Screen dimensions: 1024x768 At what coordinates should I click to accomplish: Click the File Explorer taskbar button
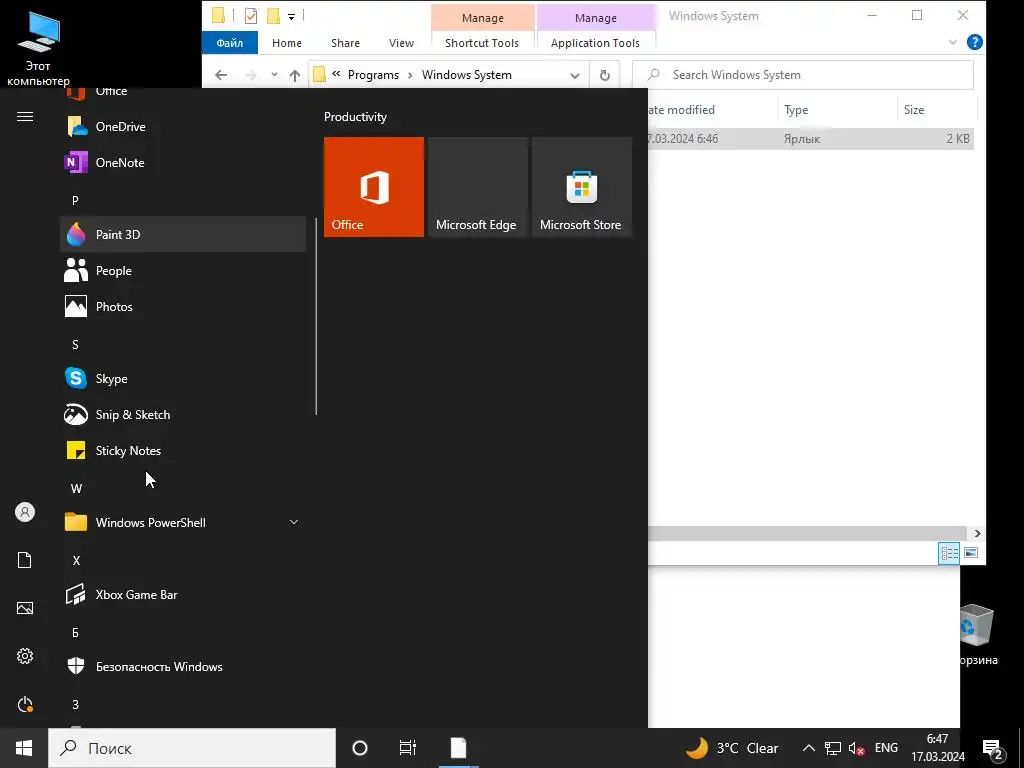[458, 748]
